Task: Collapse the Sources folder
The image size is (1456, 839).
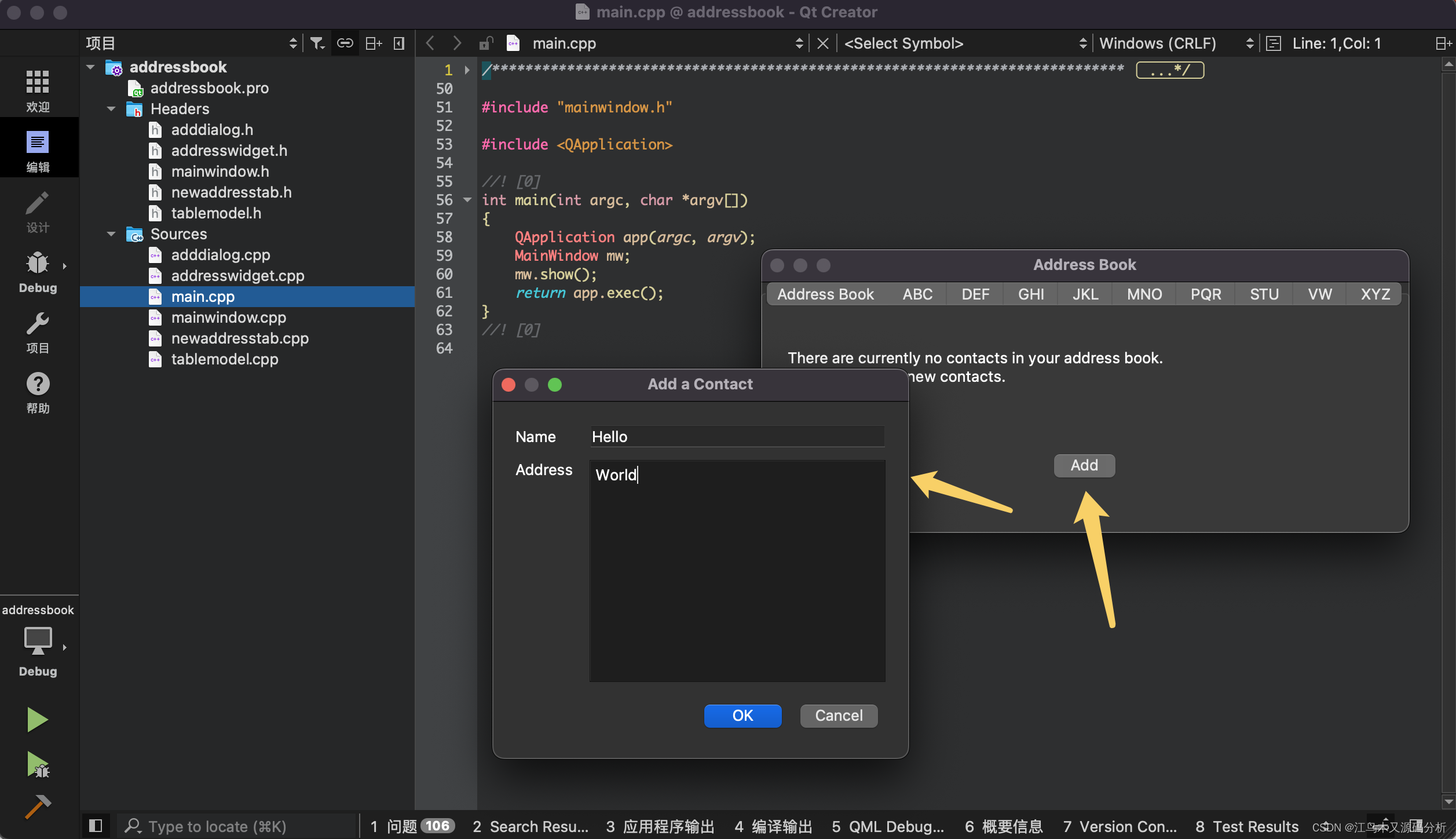Action: click(x=111, y=234)
